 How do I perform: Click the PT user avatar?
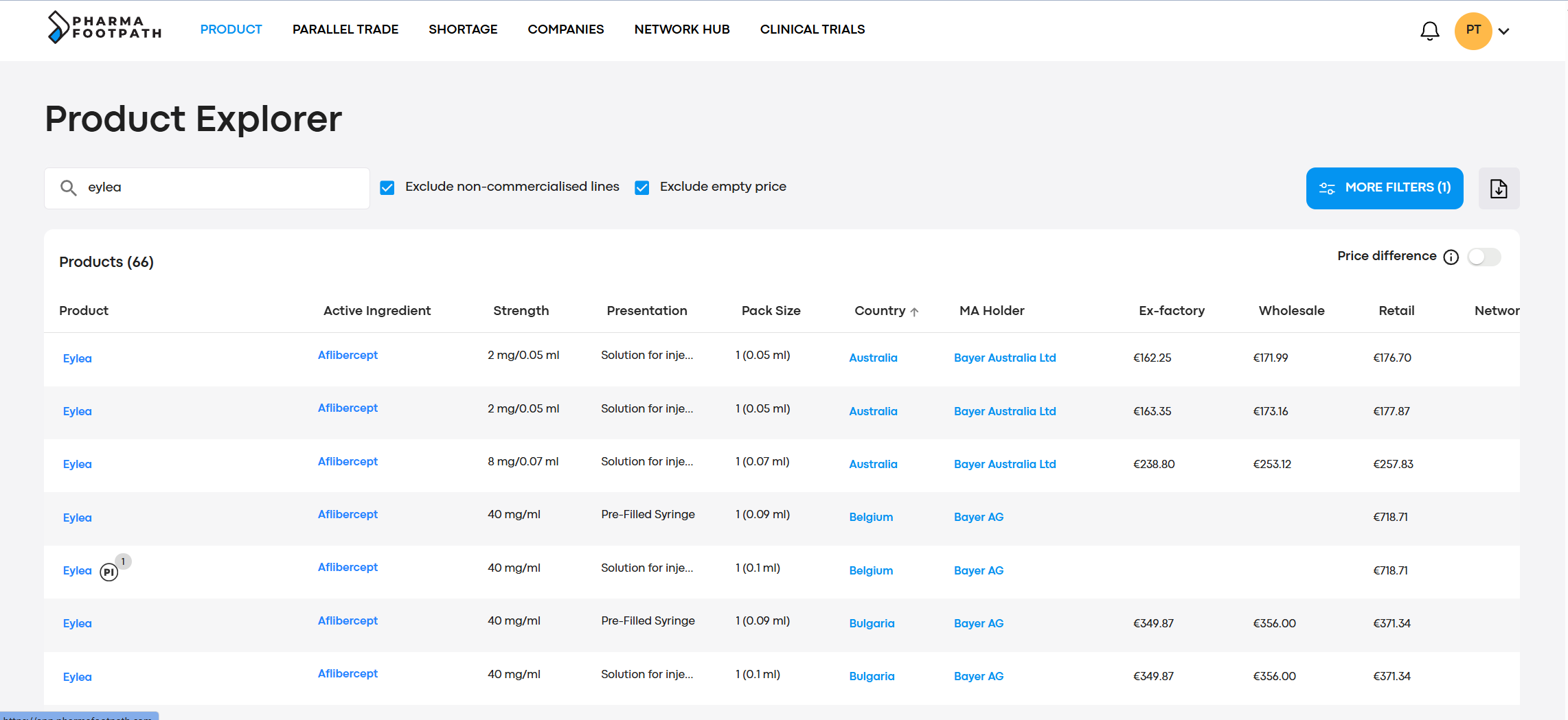pyautogui.click(x=1473, y=30)
